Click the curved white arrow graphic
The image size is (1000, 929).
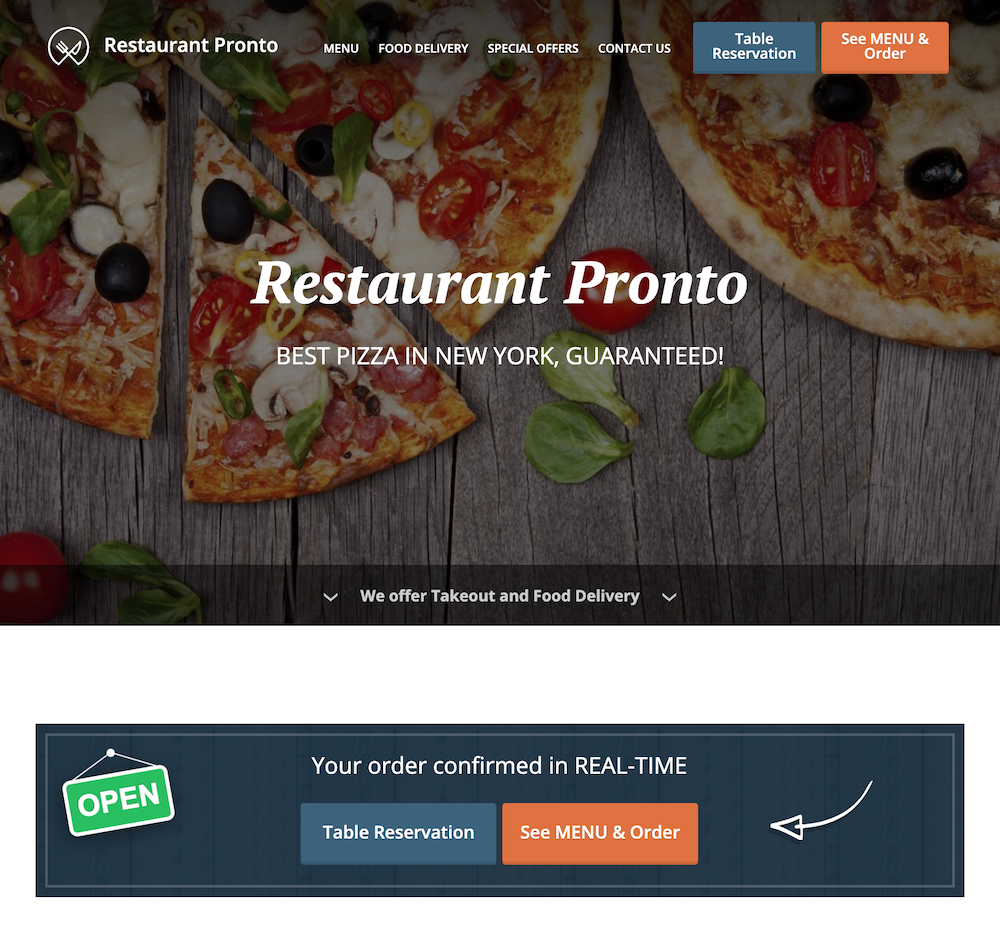coord(821,809)
